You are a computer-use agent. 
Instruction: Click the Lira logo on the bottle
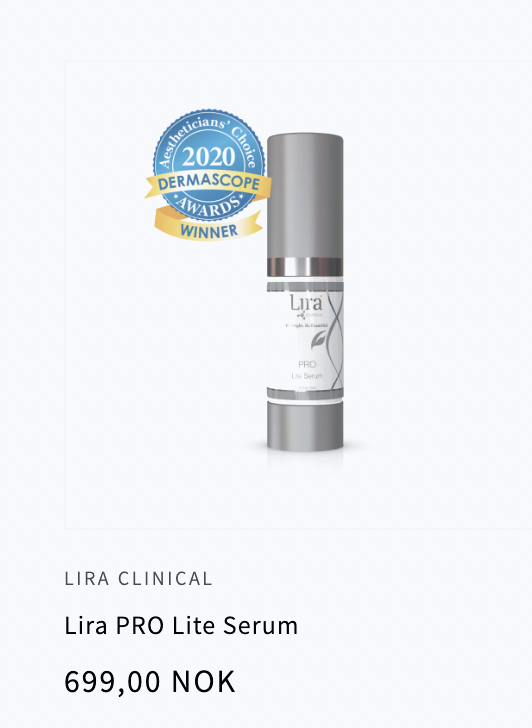coord(306,303)
